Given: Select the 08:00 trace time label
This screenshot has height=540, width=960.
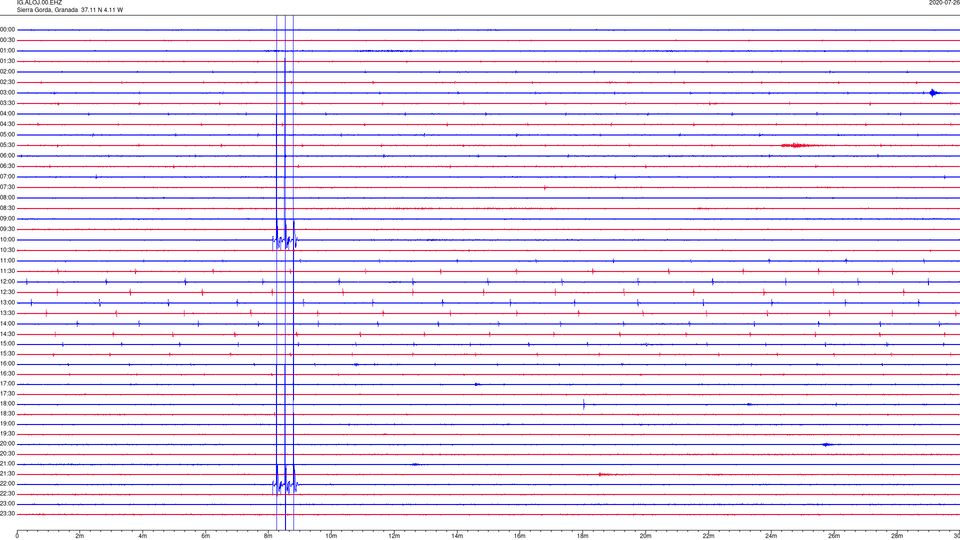Looking at the screenshot, I should (x=8, y=198).
